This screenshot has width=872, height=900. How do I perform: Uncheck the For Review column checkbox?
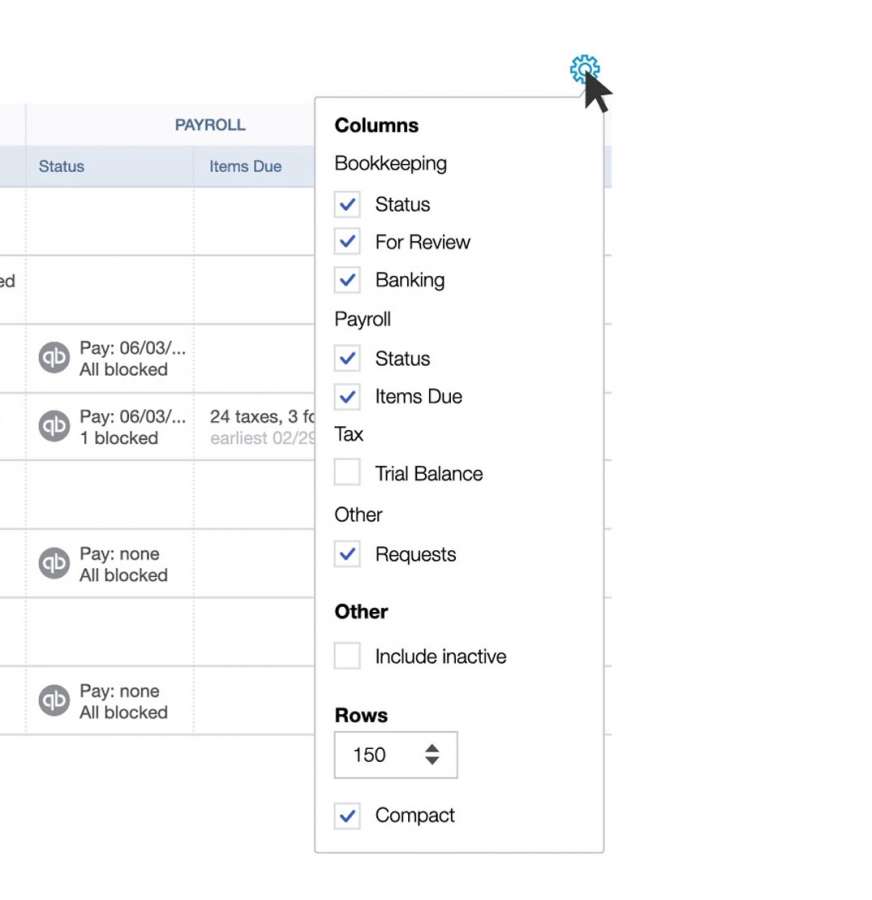pyautogui.click(x=347, y=242)
